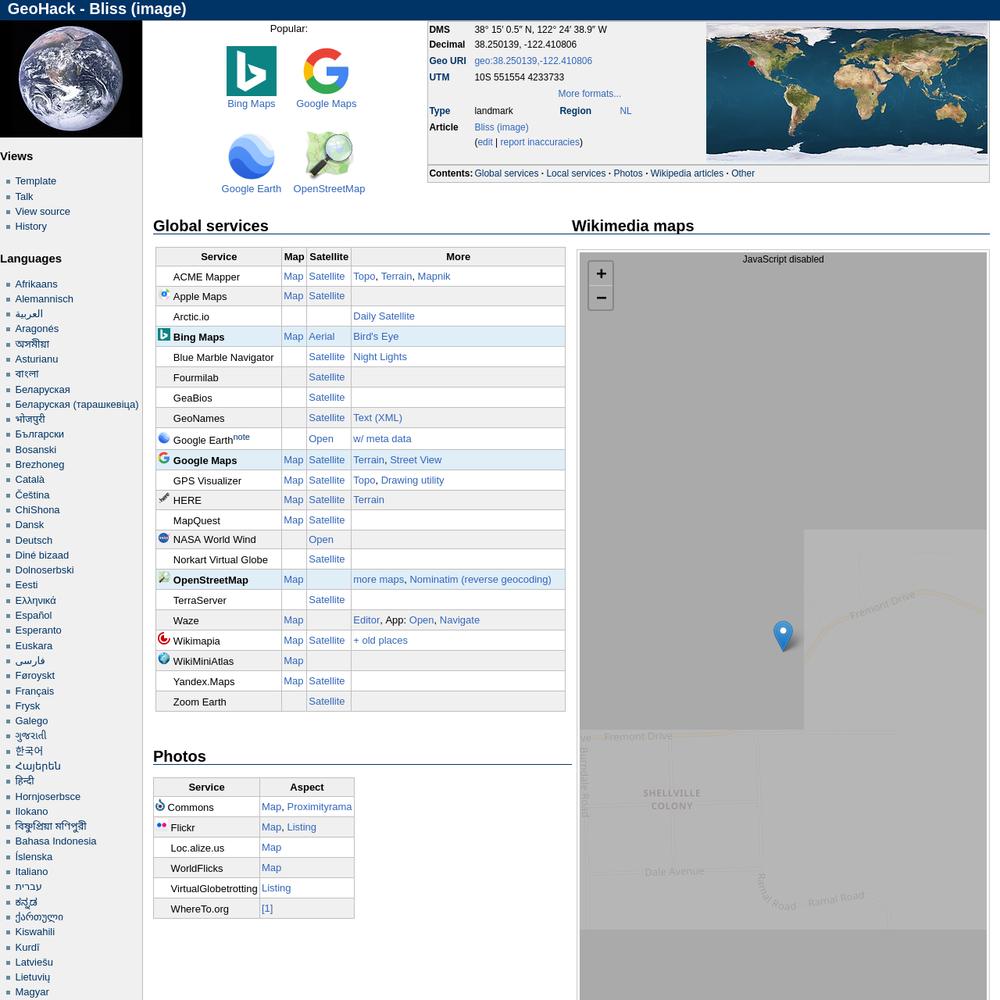Screen dimensions: 1000x1000
Task: Click the Google Earth table row icon
Action: pyautogui.click(x=164, y=438)
